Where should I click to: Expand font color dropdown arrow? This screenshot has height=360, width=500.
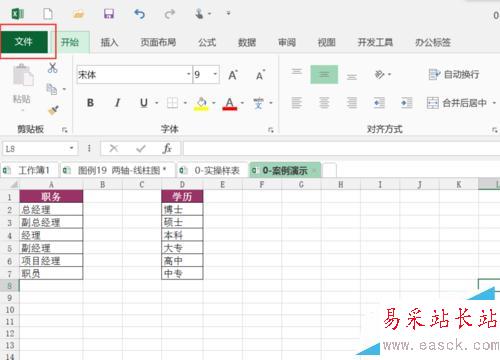pyautogui.click(x=242, y=103)
